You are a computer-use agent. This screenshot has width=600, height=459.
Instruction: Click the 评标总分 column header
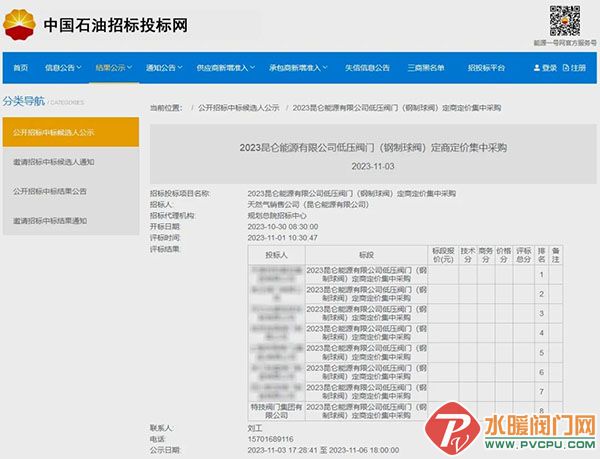(x=523, y=255)
